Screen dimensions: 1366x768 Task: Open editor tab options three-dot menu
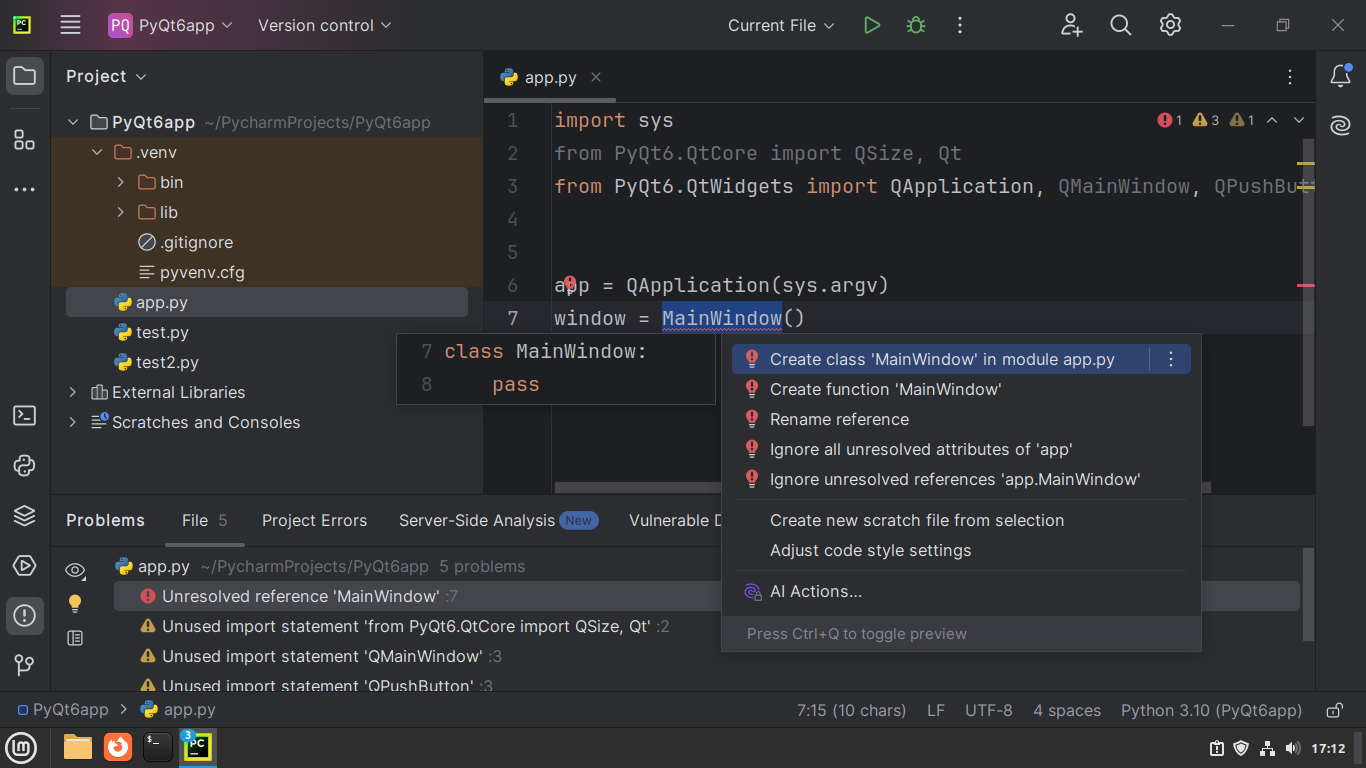click(x=1291, y=77)
